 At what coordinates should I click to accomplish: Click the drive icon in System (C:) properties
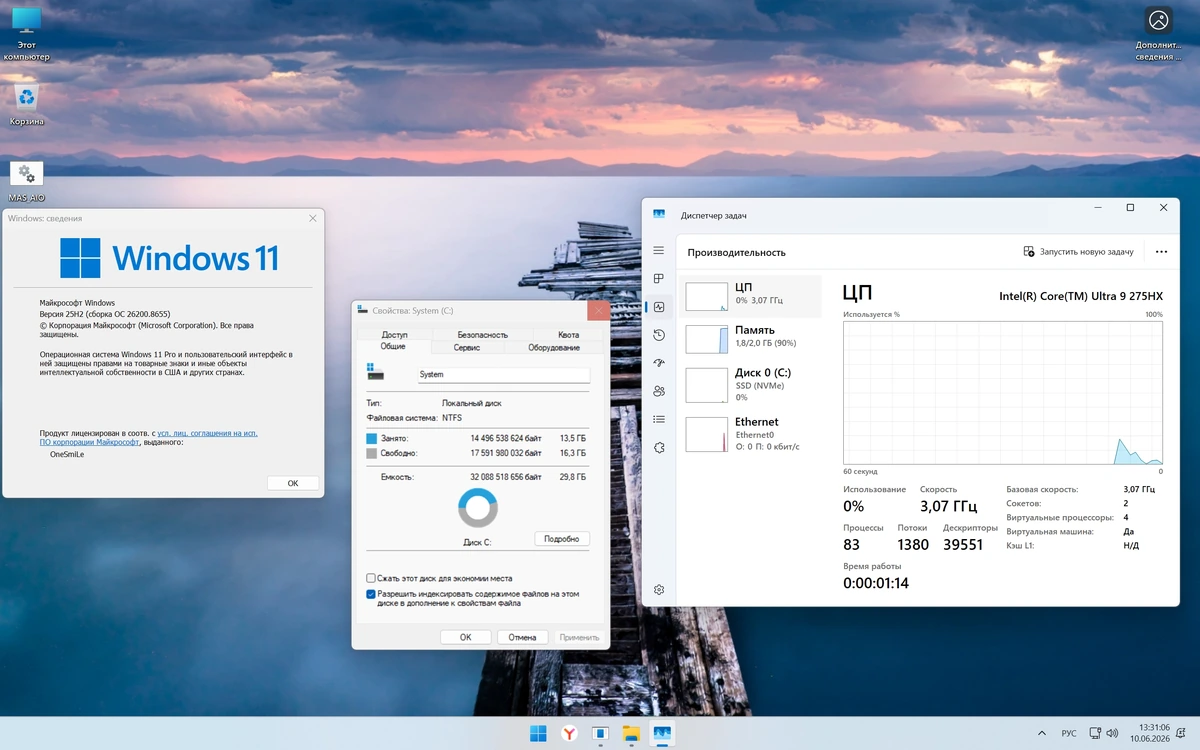click(375, 373)
